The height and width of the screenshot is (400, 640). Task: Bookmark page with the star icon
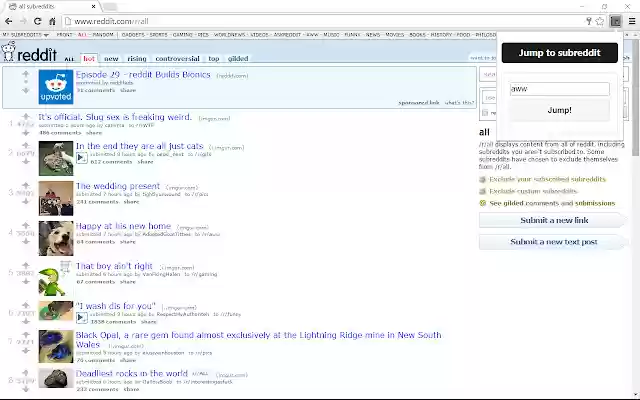(x=600, y=21)
